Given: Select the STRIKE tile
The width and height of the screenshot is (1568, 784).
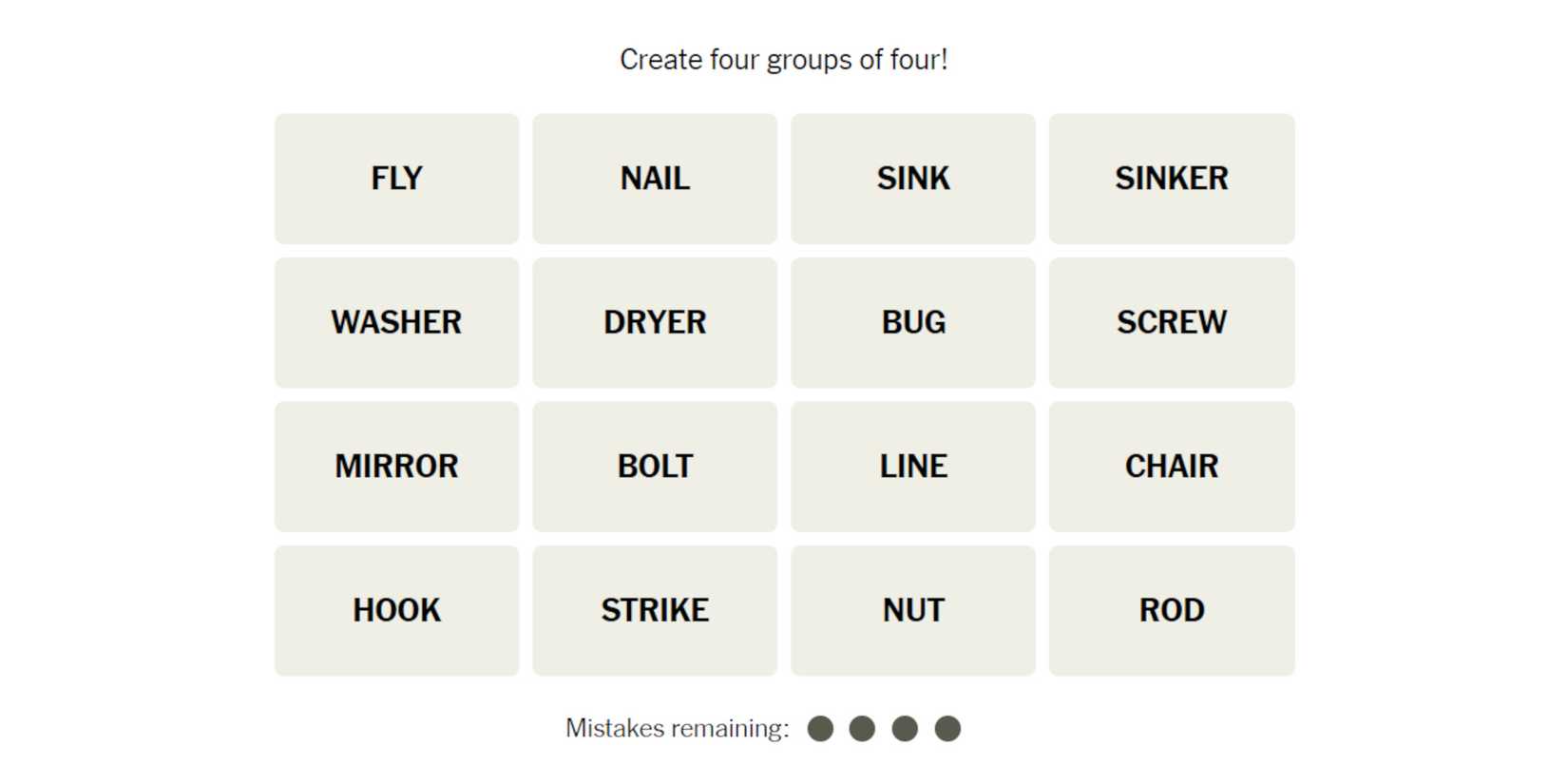Looking at the screenshot, I should pyautogui.click(x=655, y=610).
